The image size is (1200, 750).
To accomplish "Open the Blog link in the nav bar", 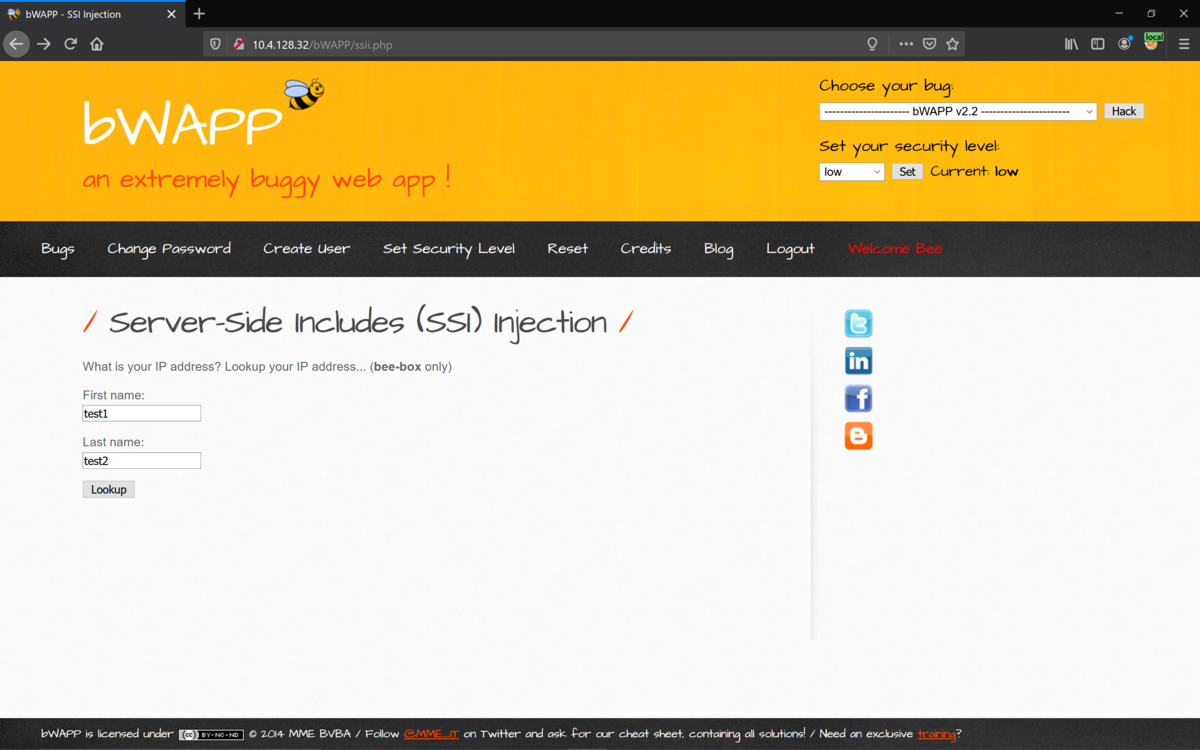I will pyautogui.click(x=718, y=249).
